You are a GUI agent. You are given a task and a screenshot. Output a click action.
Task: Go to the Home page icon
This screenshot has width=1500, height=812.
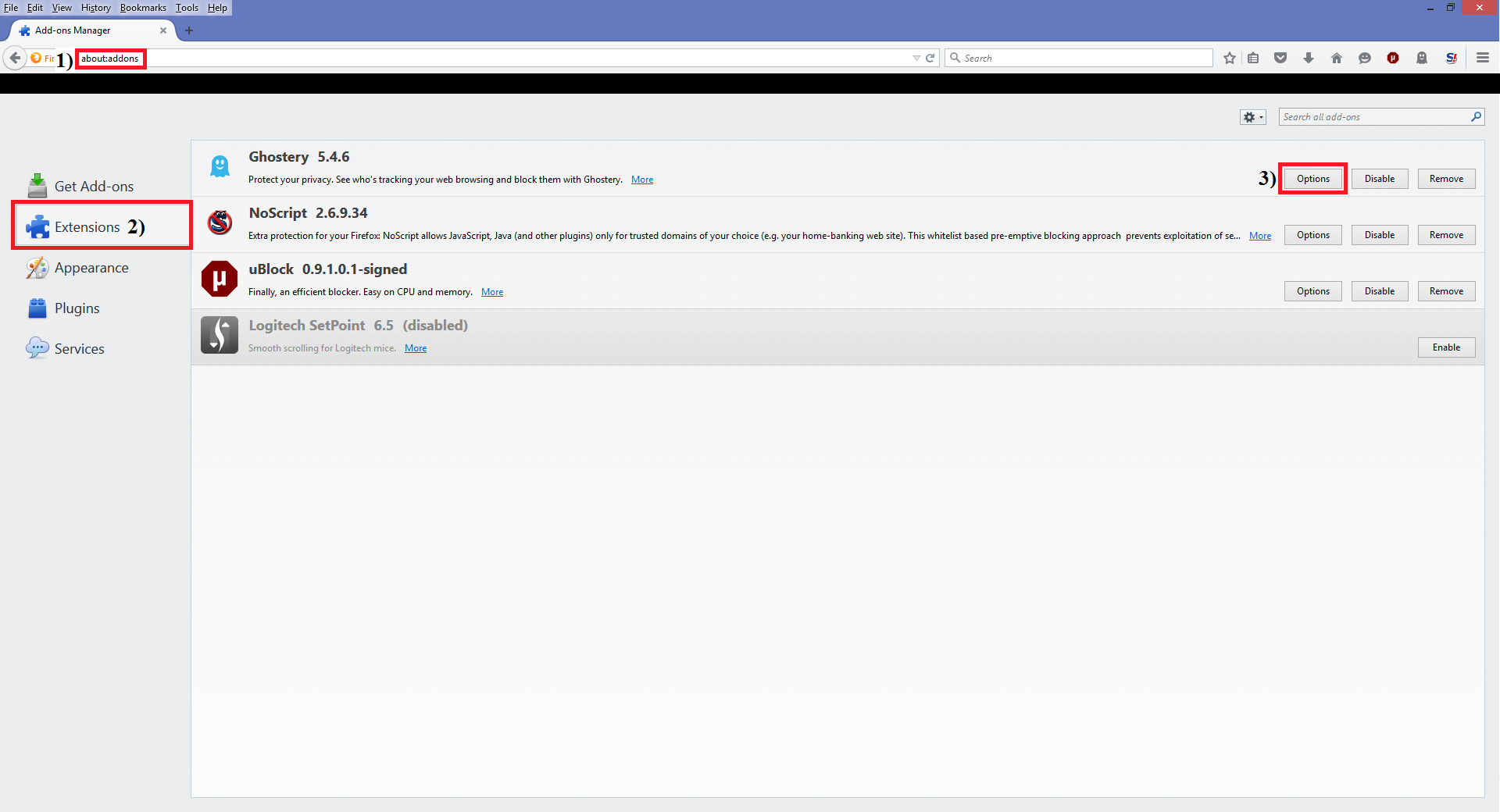click(1337, 59)
